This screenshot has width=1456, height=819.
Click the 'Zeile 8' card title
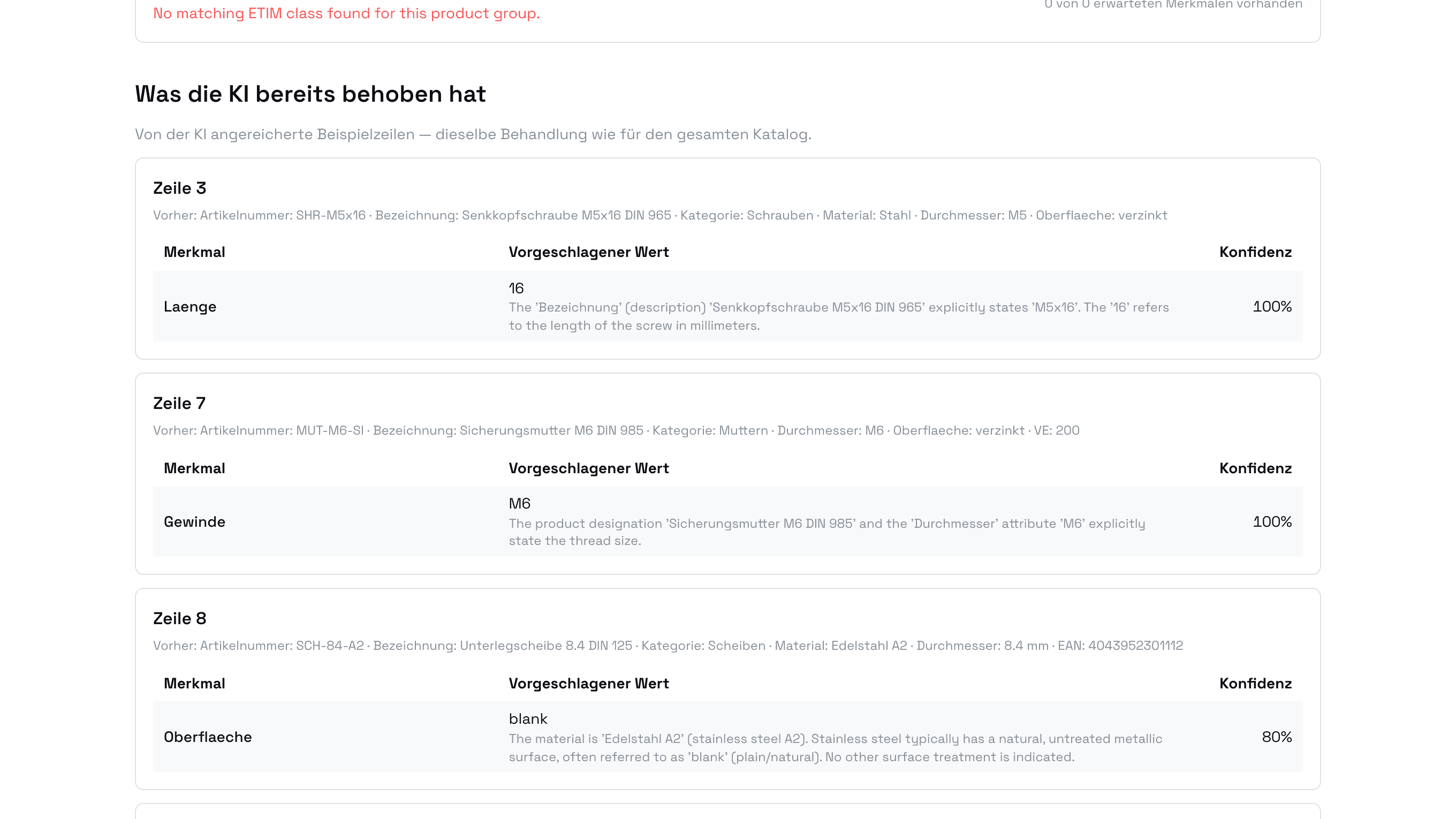pyautogui.click(x=180, y=619)
